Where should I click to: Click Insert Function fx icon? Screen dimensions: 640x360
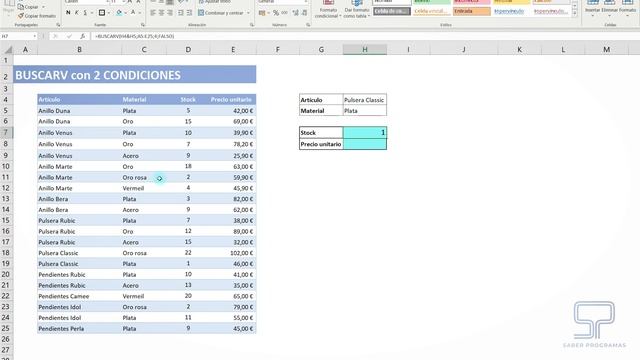82,36
